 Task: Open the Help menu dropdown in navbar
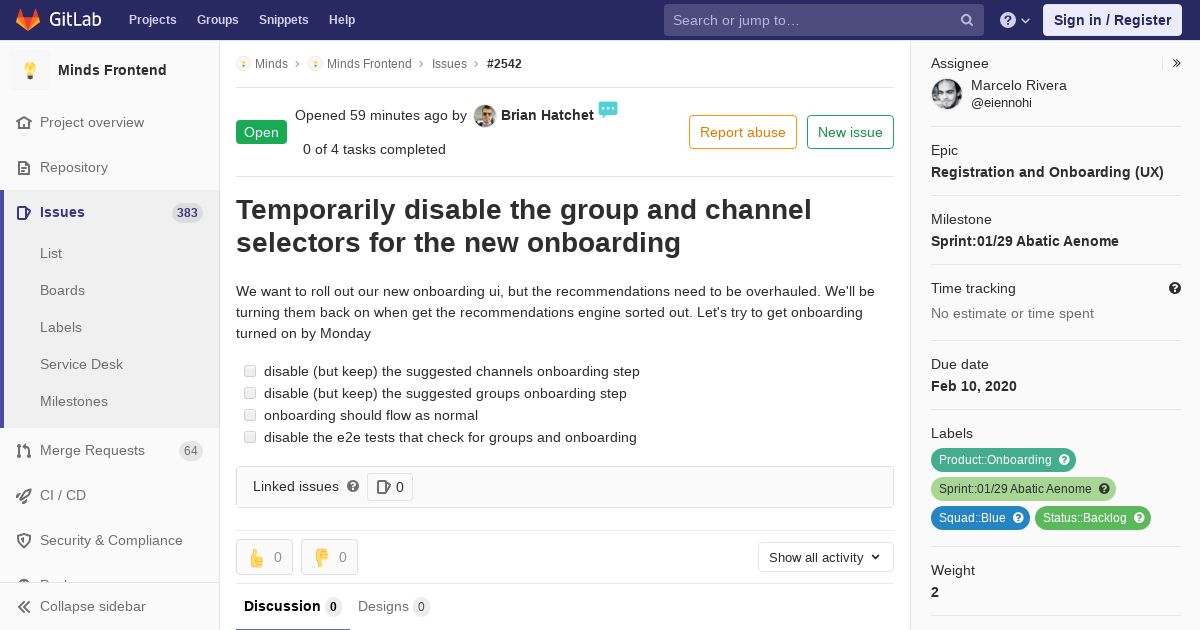[1015, 20]
